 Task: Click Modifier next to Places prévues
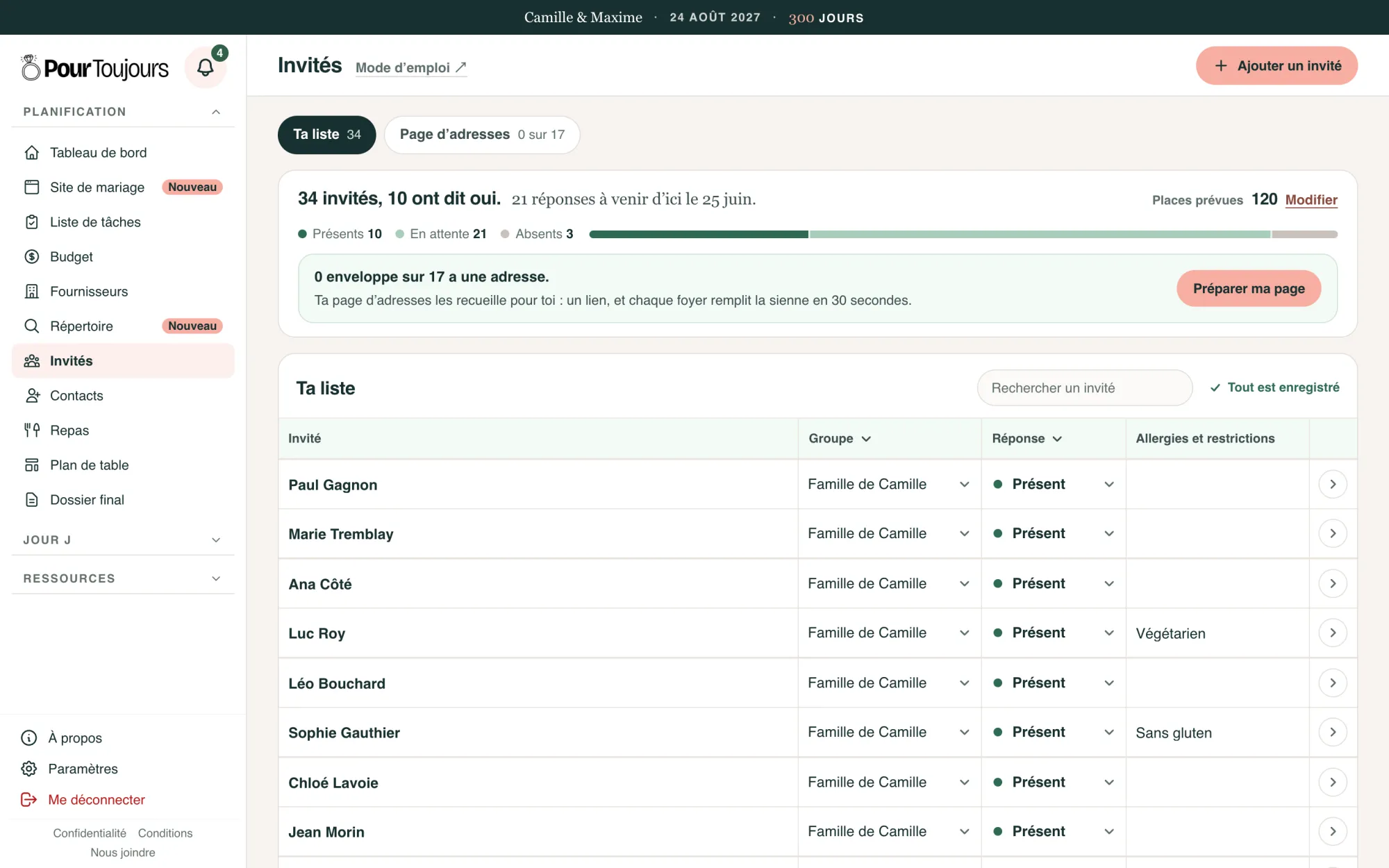pyautogui.click(x=1311, y=200)
